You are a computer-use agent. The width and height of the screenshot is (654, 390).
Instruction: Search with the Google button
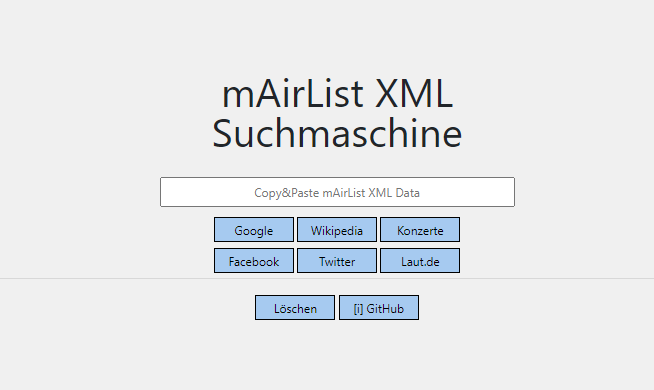[254, 229]
